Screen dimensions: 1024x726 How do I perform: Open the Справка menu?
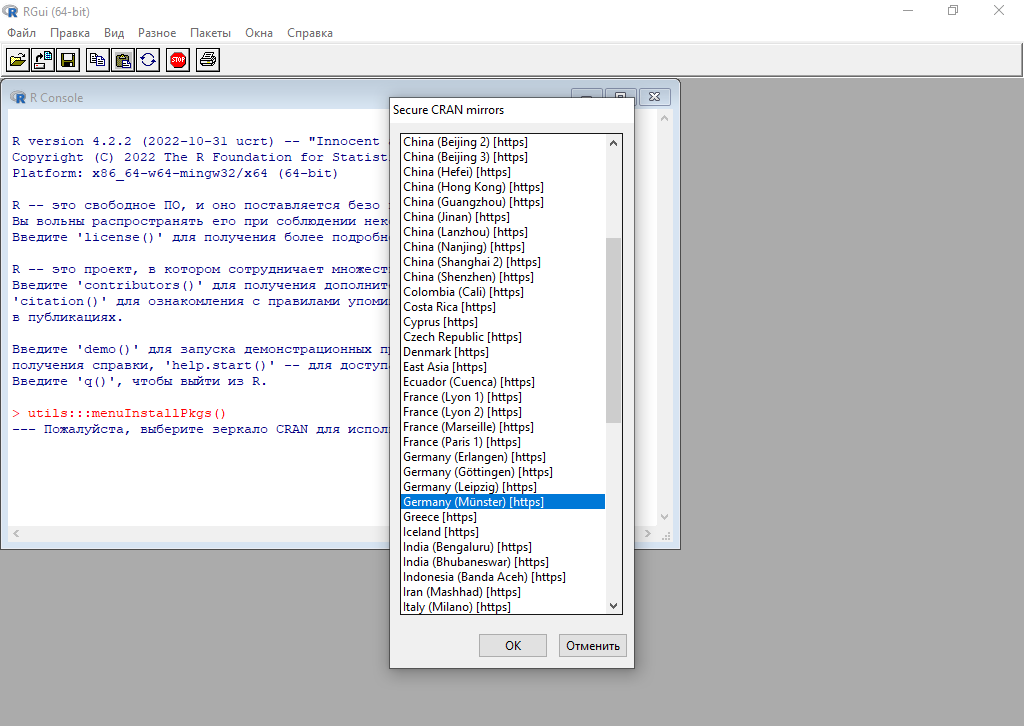point(310,33)
